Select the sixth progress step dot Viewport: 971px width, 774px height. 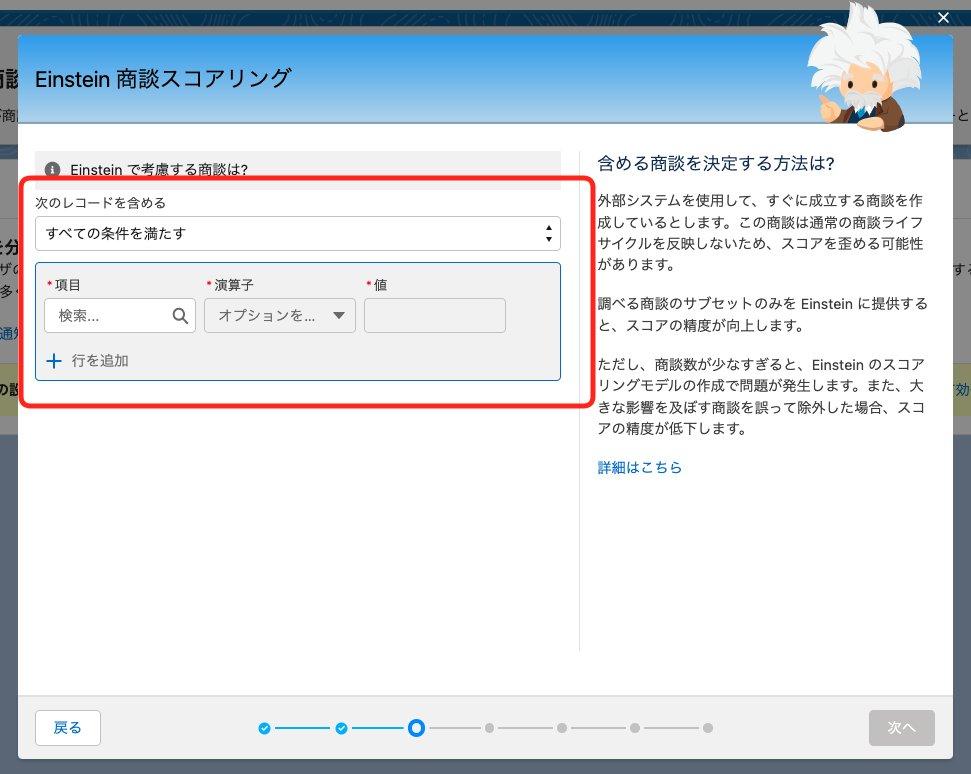coord(635,728)
